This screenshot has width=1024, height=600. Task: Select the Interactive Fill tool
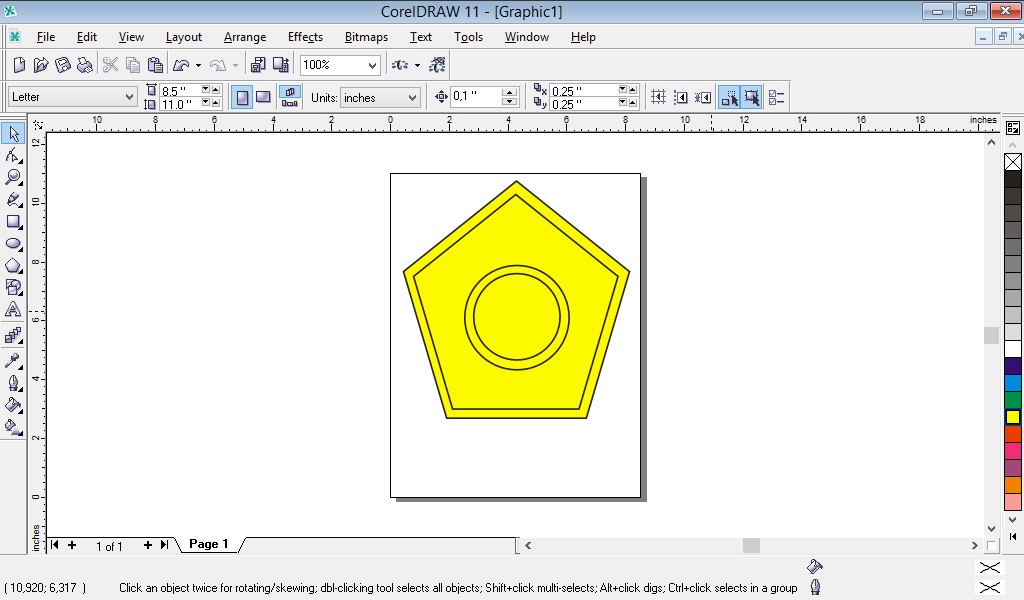(x=13, y=427)
